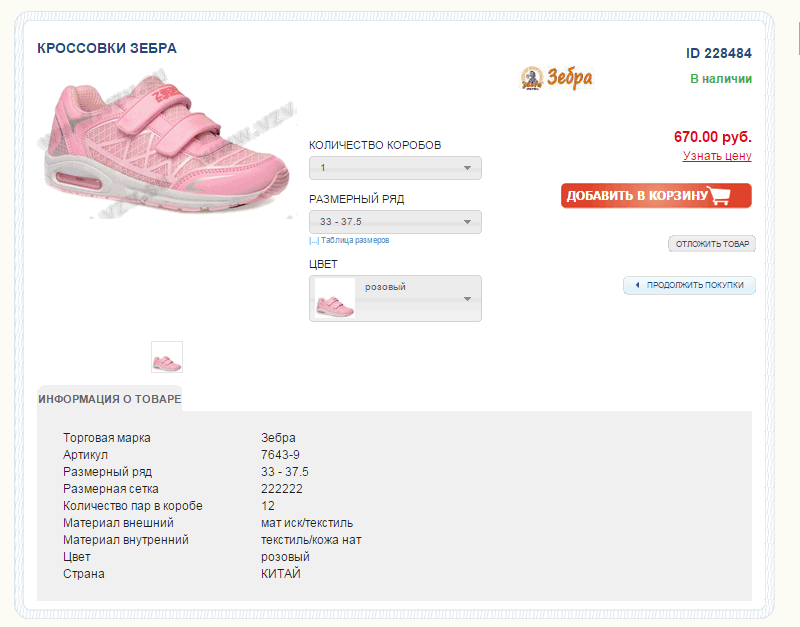Click the Зебра brand logo
The height and width of the screenshot is (627, 800).
[x=557, y=78]
